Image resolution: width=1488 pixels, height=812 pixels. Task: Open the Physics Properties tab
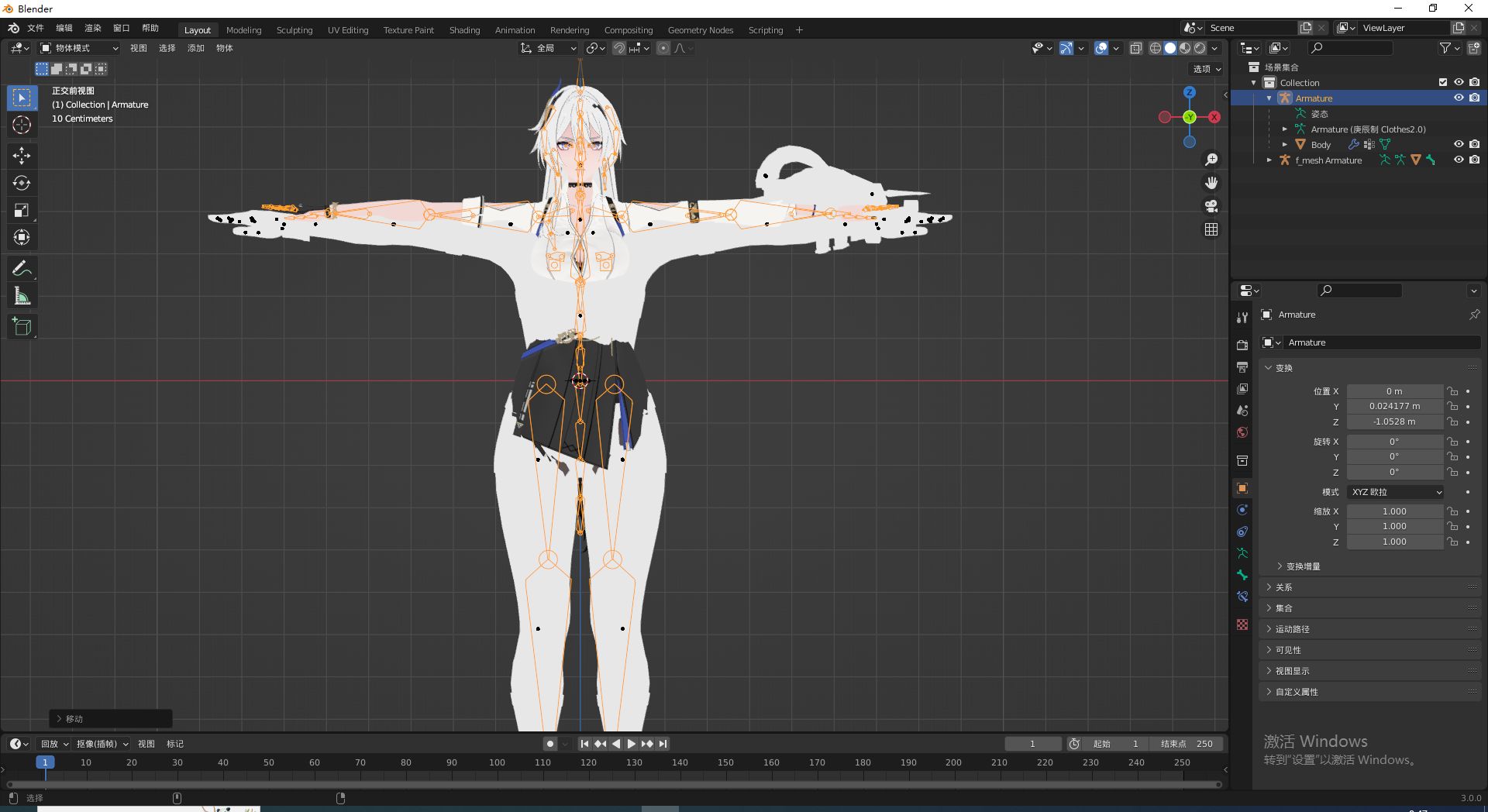(1242, 509)
